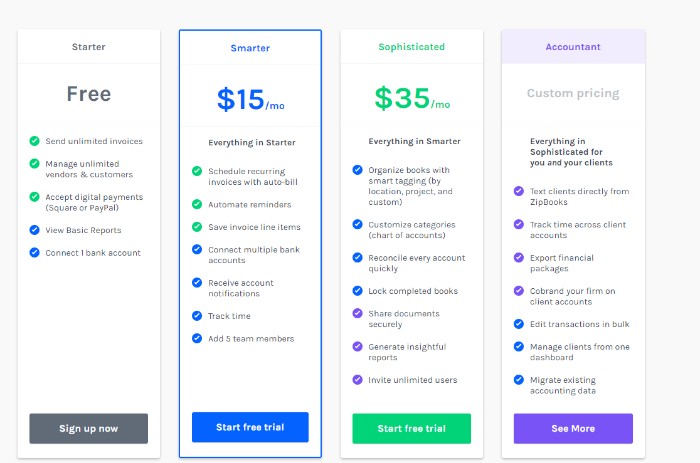
Task: Click checkmark icon next to Edit transactions in bulk
Action: coord(518,324)
